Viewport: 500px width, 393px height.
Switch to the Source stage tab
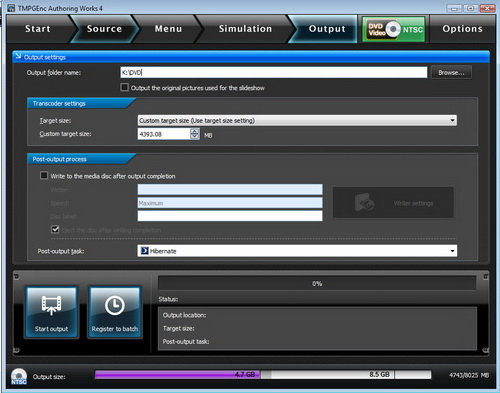(104, 29)
